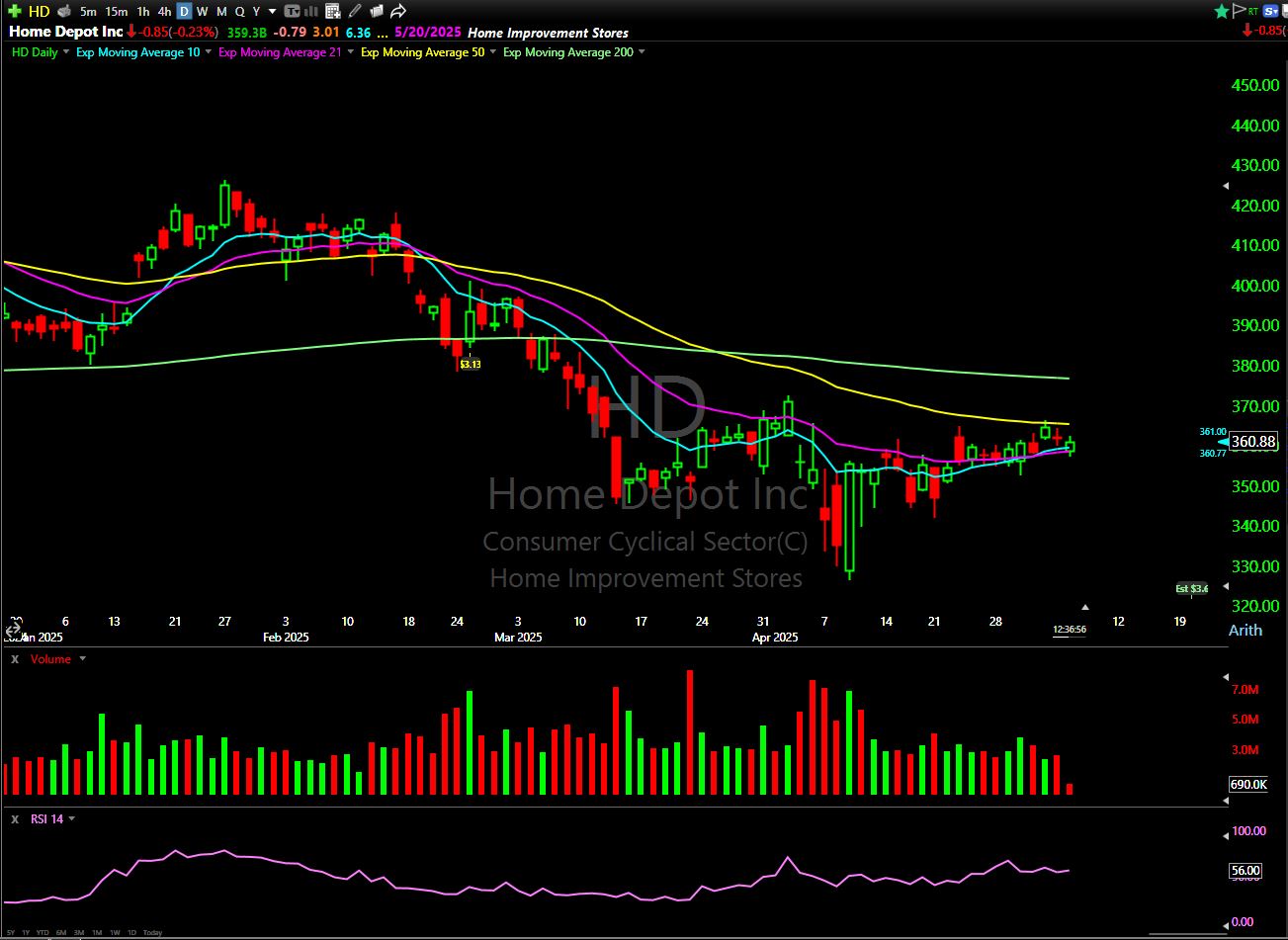Viewport: 1288px width, 940px height.
Task: Click the small triangle above the 12:36:56 clock
Action: pyautogui.click(x=1085, y=607)
